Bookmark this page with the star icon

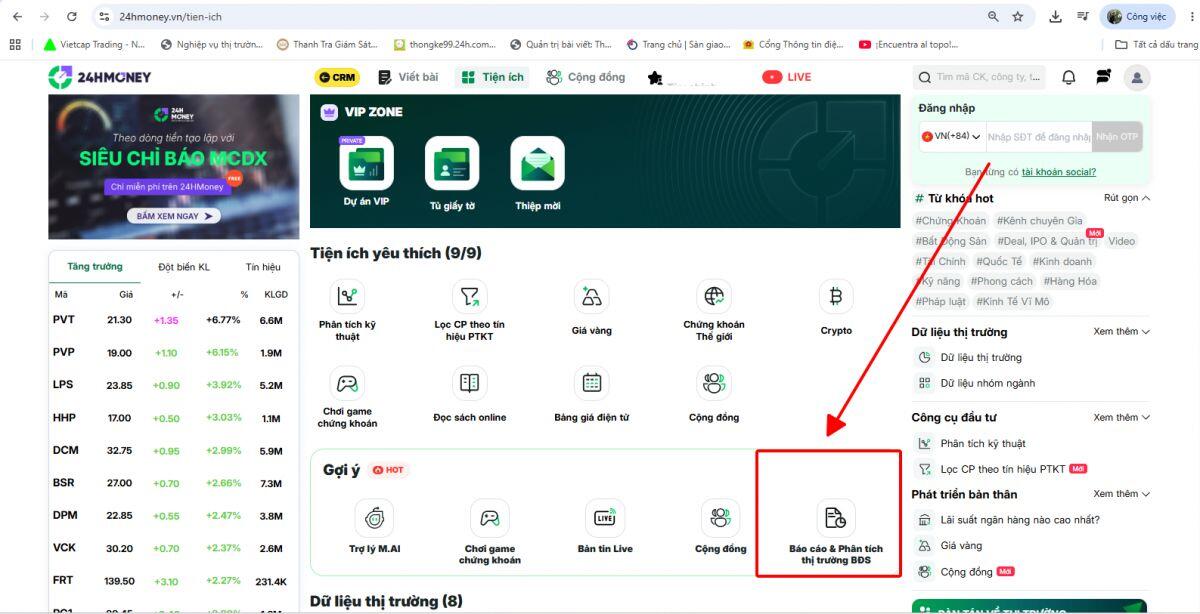[1018, 17]
